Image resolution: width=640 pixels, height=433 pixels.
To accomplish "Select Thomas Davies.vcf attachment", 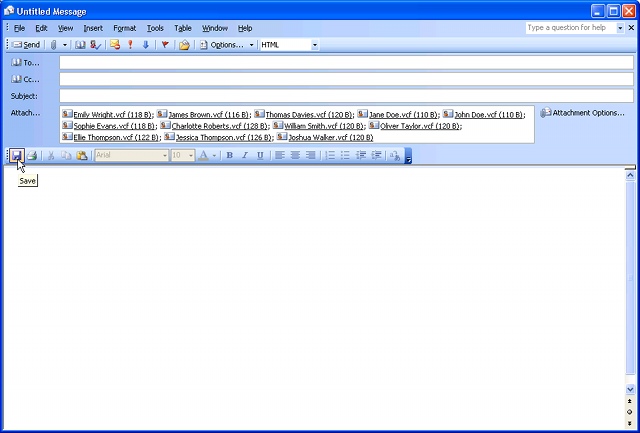I will (303, 114).
